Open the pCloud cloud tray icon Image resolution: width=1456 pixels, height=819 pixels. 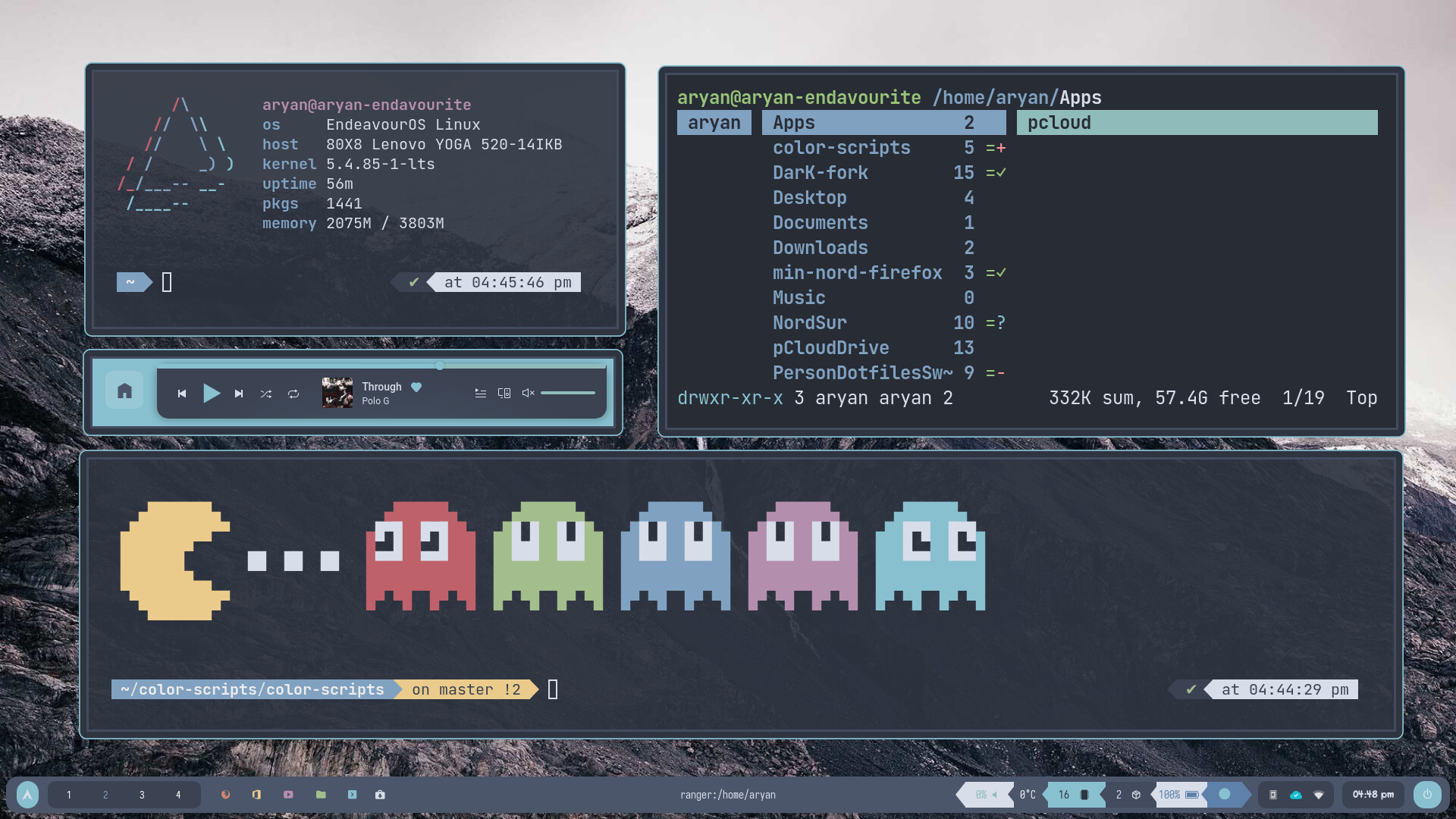[1296, 795]
